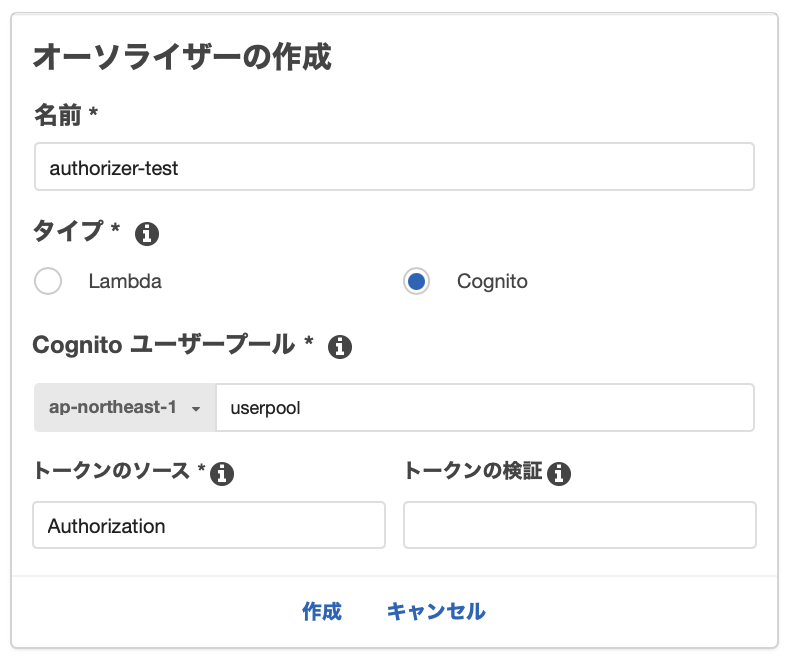Select the Cognito radio button

(x=416, y=281)
